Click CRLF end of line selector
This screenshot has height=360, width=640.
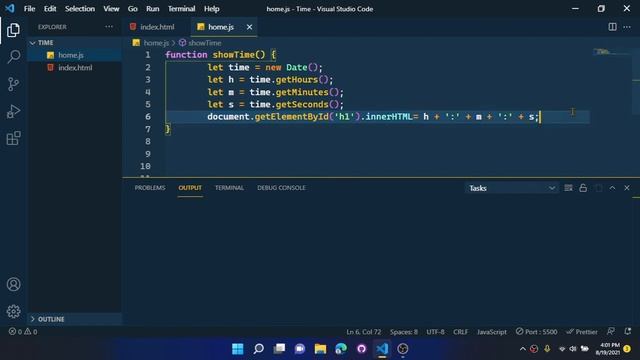pos(461,331)
